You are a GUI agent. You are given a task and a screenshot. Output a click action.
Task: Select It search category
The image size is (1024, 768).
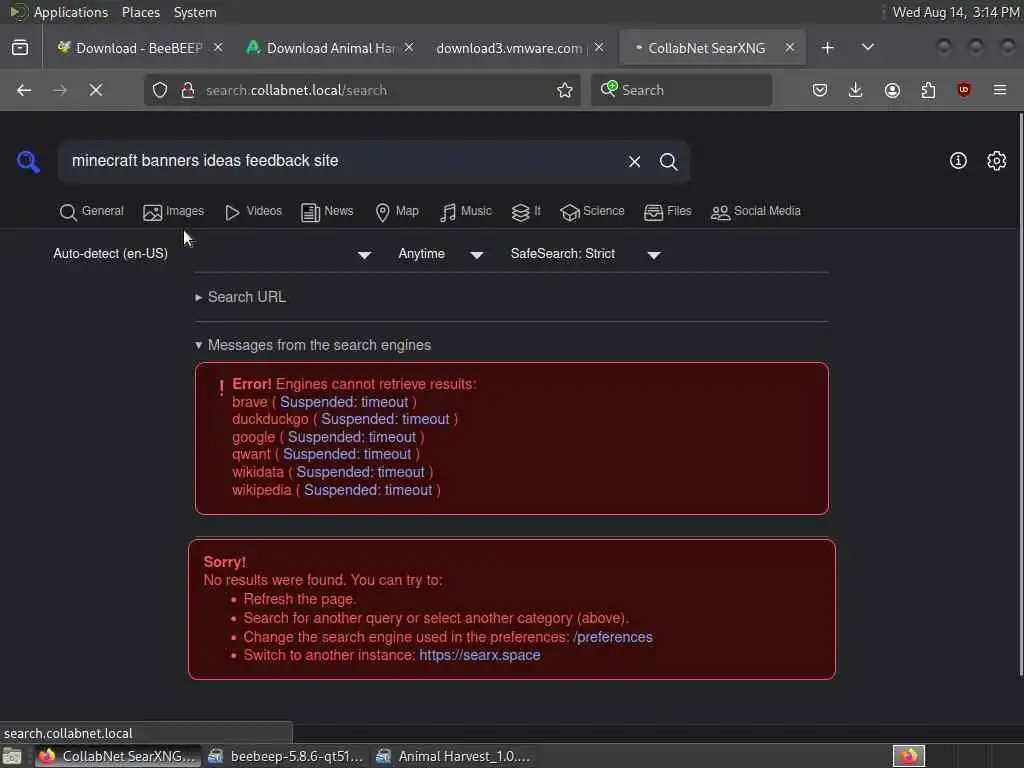(x=526, y=212)
